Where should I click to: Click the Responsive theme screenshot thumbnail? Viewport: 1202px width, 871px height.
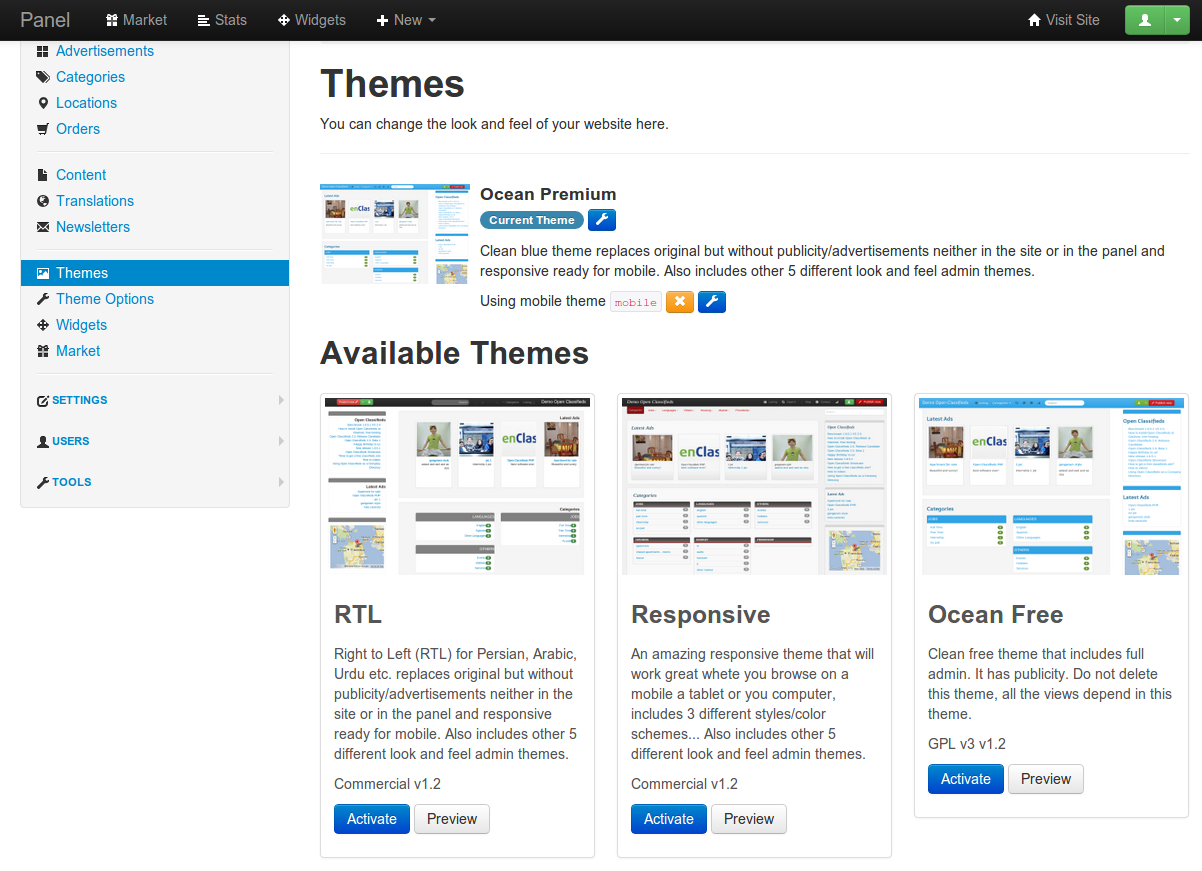[x=754, y=486]
